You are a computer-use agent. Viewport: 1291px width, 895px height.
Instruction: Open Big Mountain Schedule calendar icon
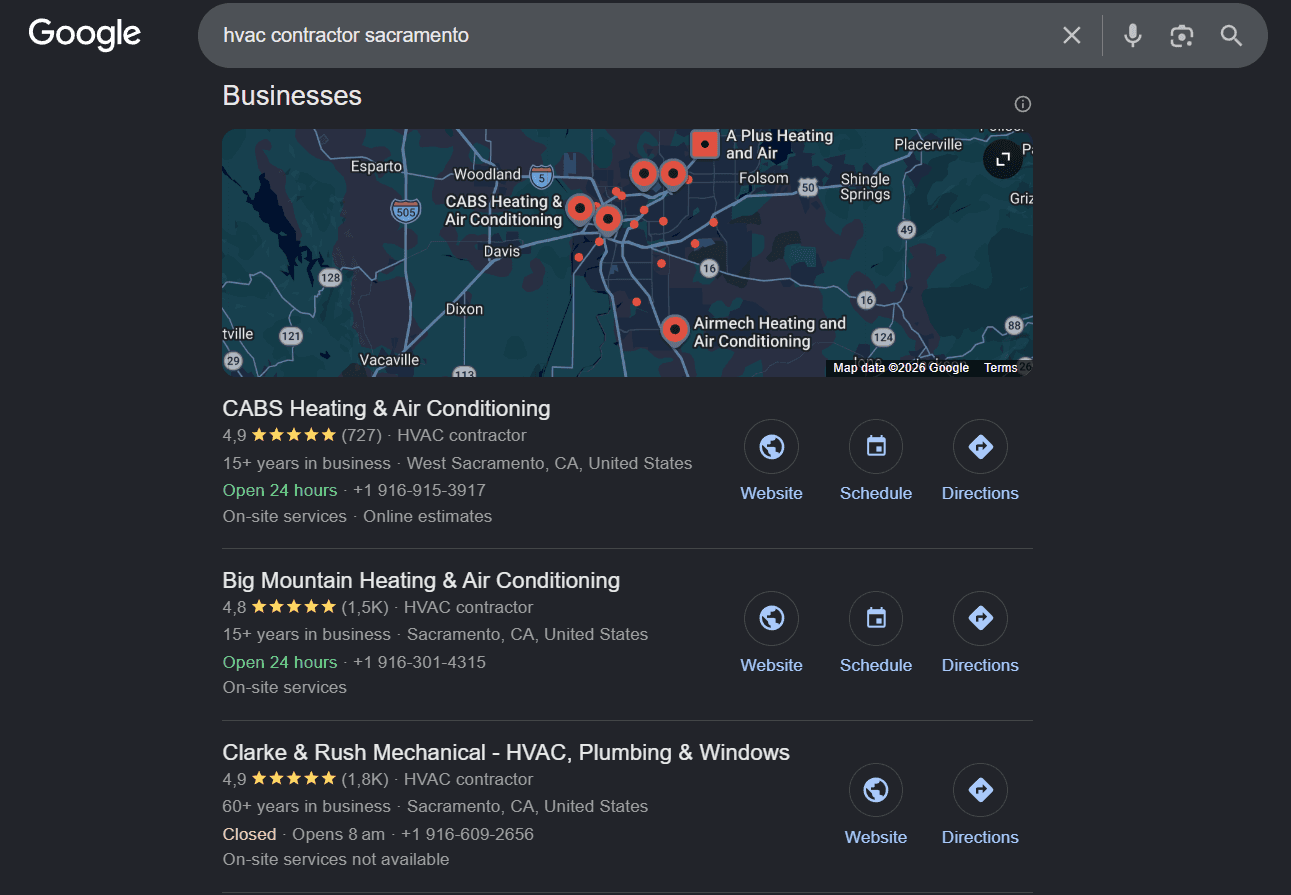pos(876,618)
